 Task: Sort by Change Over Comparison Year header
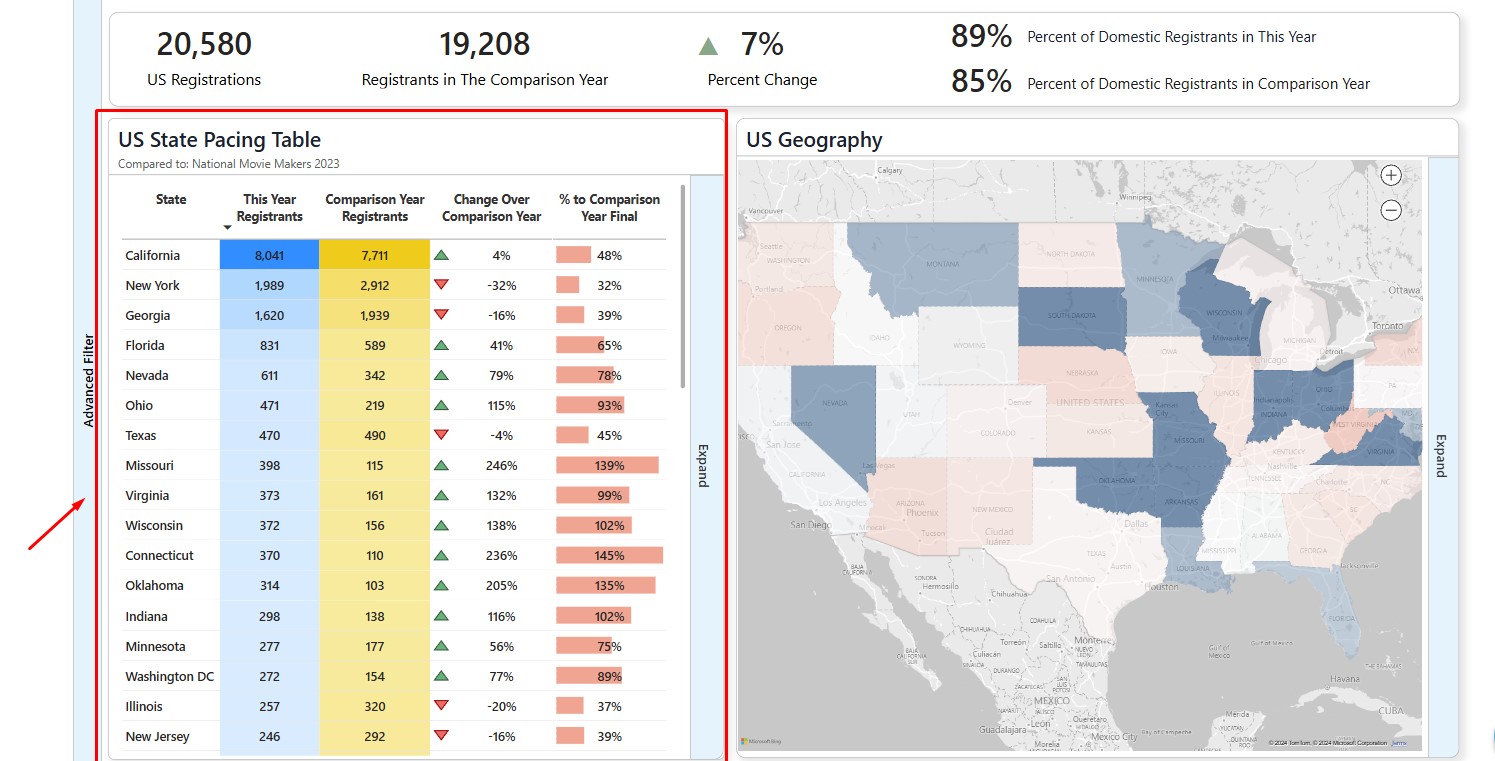coord(491,208)
